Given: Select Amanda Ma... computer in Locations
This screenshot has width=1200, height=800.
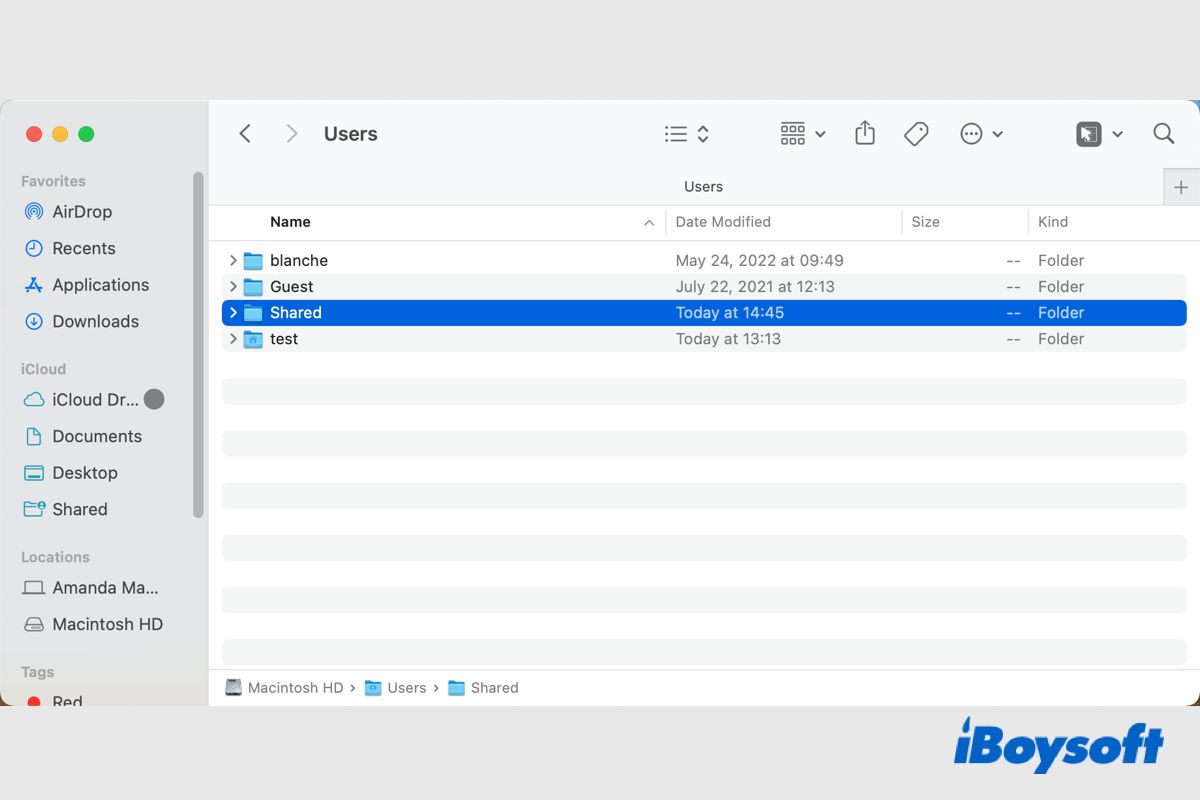Looking at the screenshot, I should [91, 588].
